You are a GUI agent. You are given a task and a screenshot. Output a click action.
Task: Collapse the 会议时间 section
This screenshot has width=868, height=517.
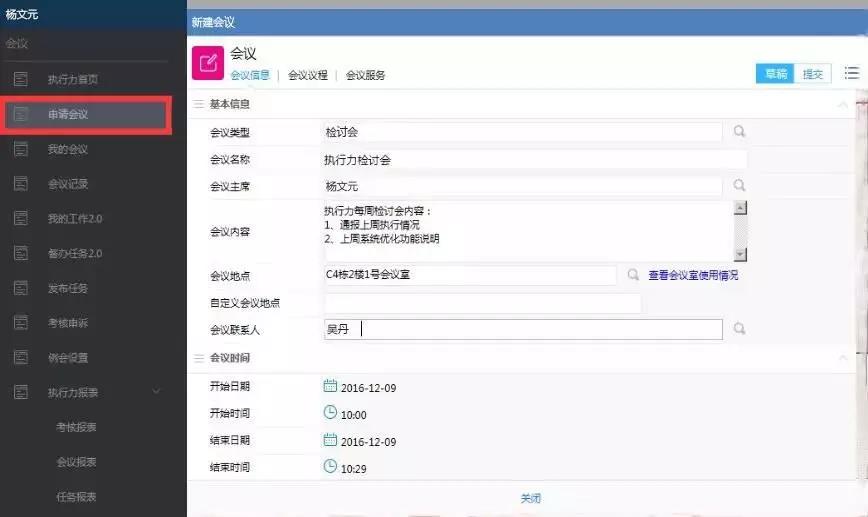pos(845,358)
